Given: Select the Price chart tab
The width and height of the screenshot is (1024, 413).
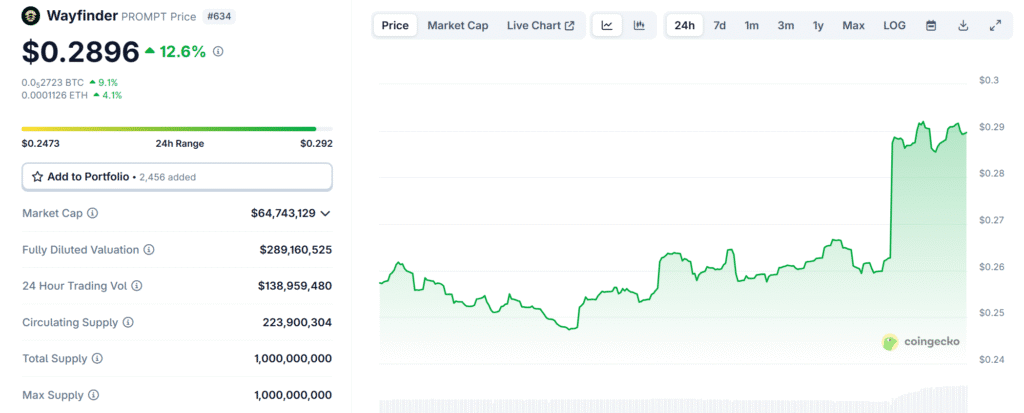Looking at the screenshot, I should tap(395, 25).
